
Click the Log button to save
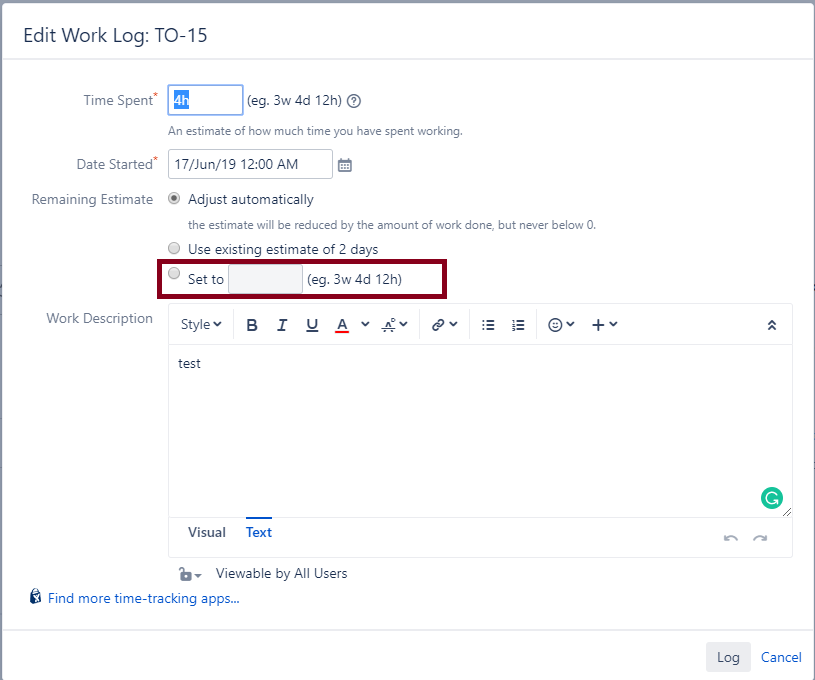pyautogui.click(x=728, y=657)
